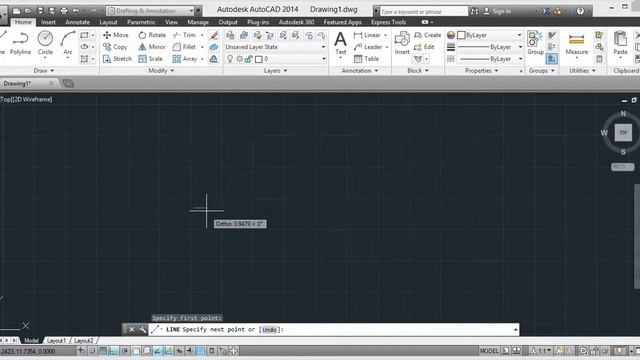Click the Array tool
Image resolution: width=640 pixels, height=360 pixels.
184,59
